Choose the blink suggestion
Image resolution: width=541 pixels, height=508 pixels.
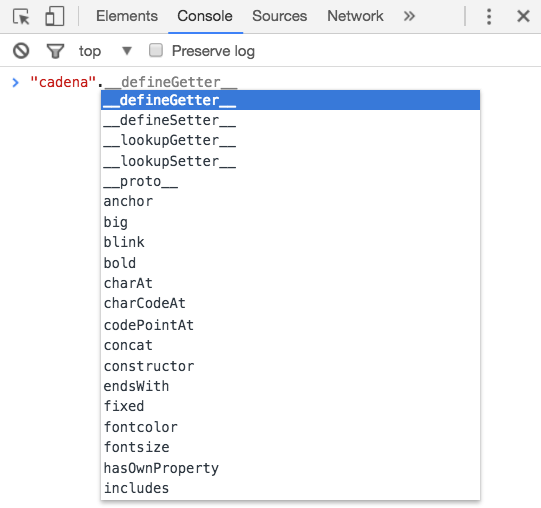tap(290, 242)
